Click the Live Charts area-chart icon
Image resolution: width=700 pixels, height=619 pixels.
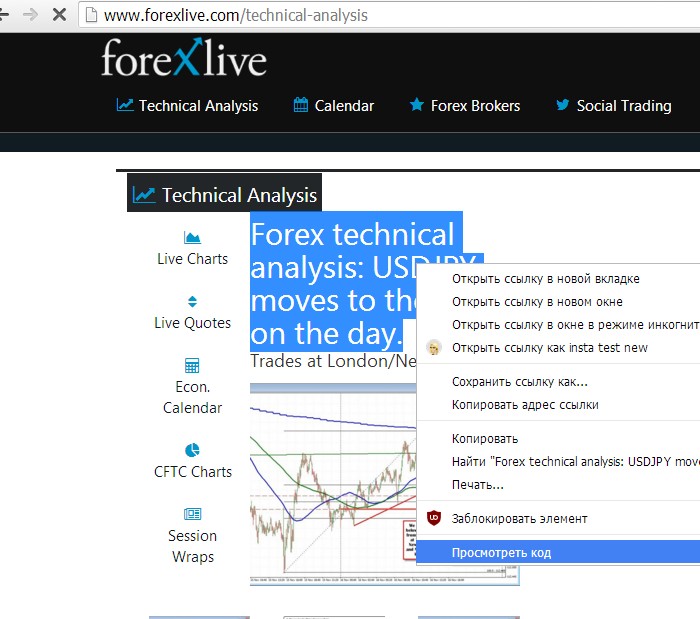pyautogui.click(x=192, y=237)
